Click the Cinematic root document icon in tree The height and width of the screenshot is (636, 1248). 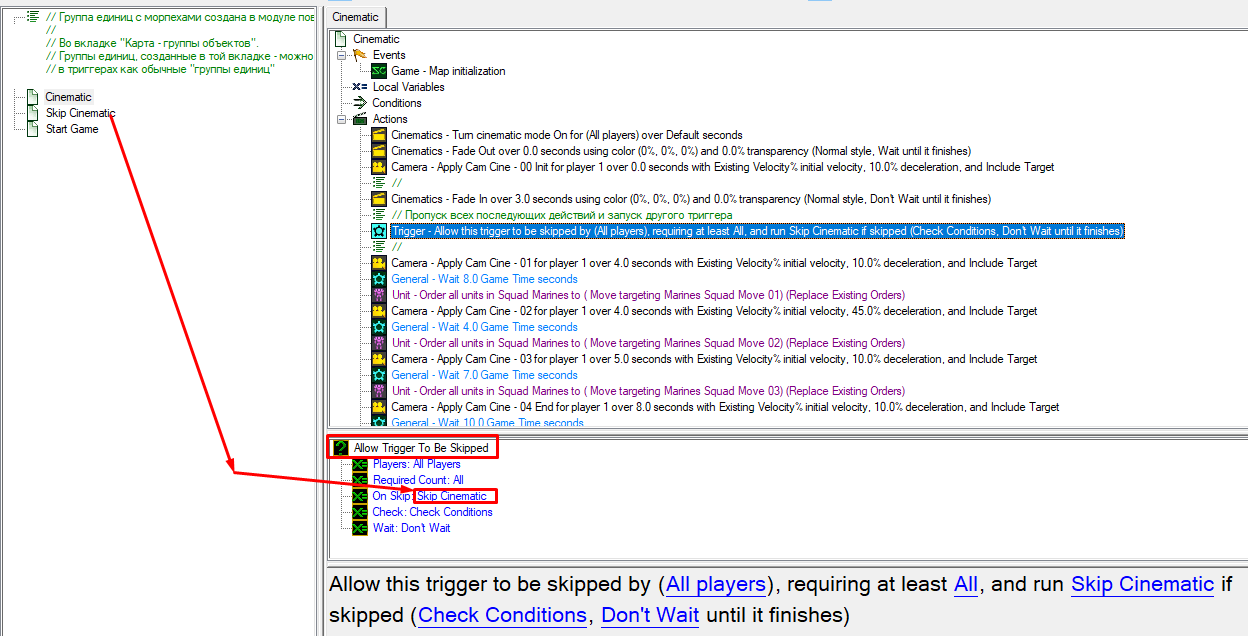coord(341,39)
